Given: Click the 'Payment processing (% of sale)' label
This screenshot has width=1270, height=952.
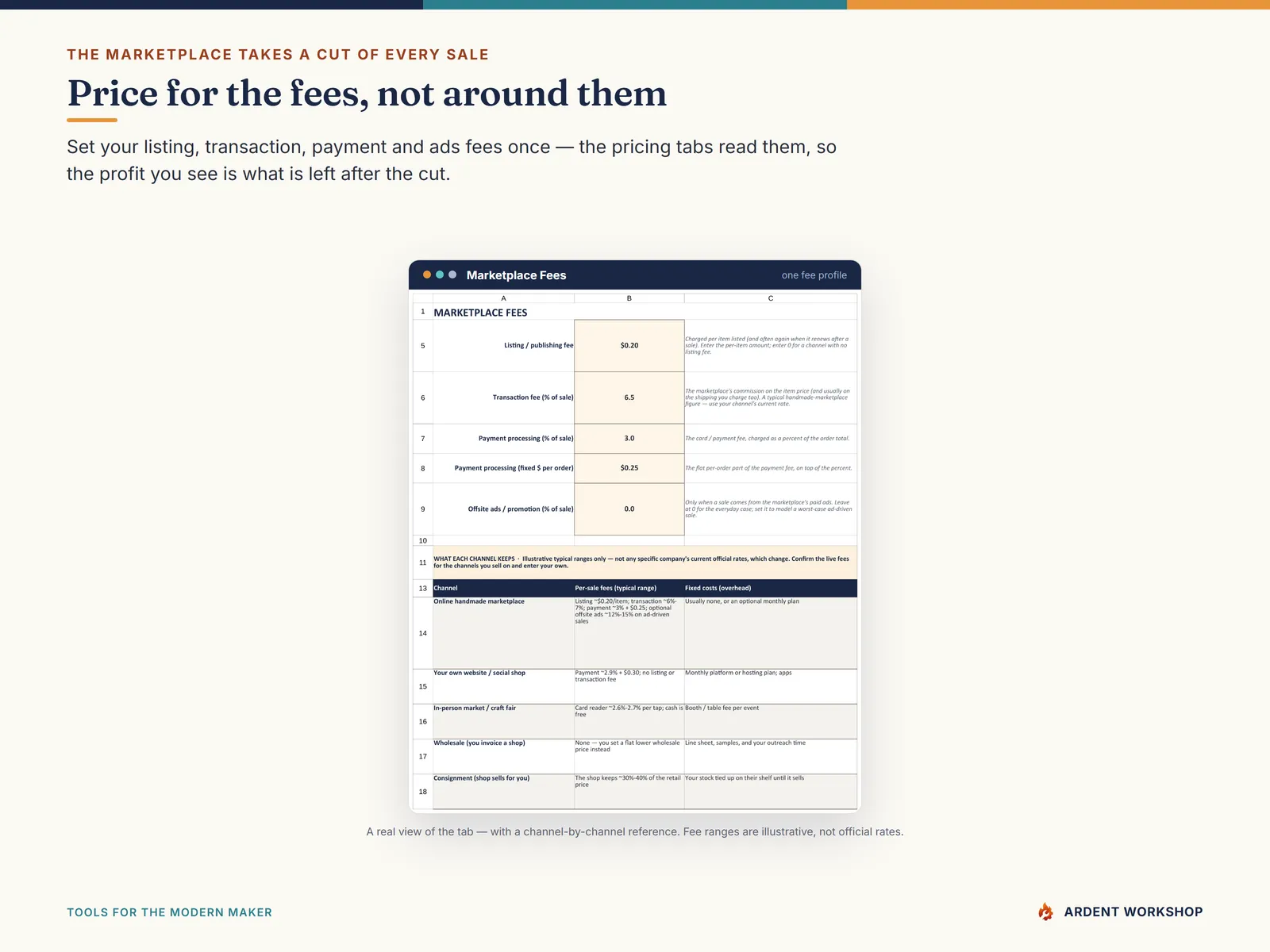Looking at the screenshot, I should click(x=525, y=439).
